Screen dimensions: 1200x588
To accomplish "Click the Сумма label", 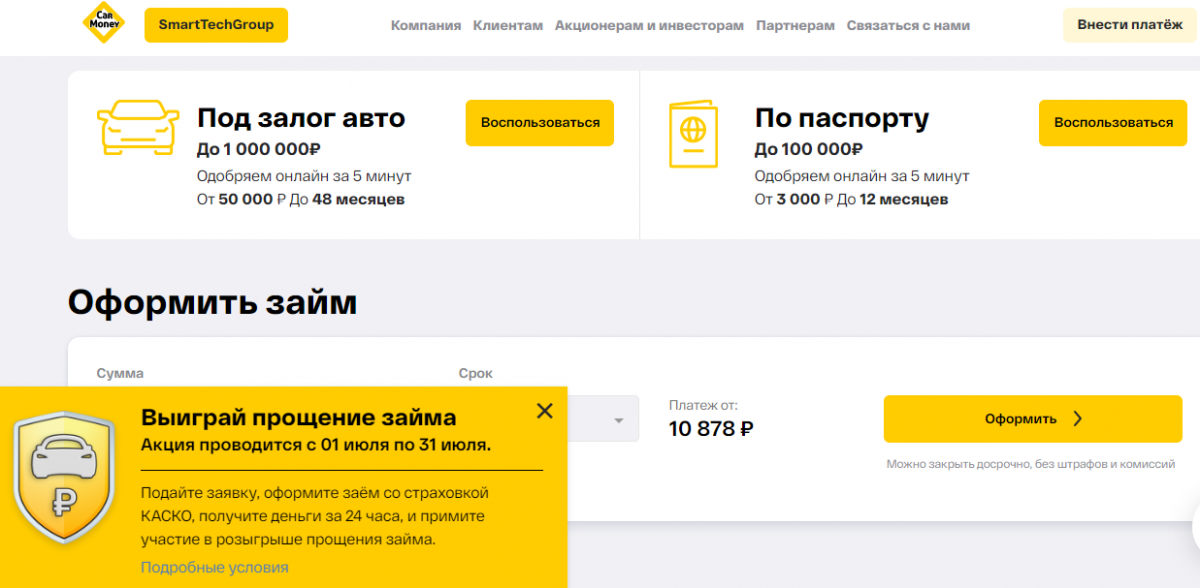I will (x=120, y=373).
